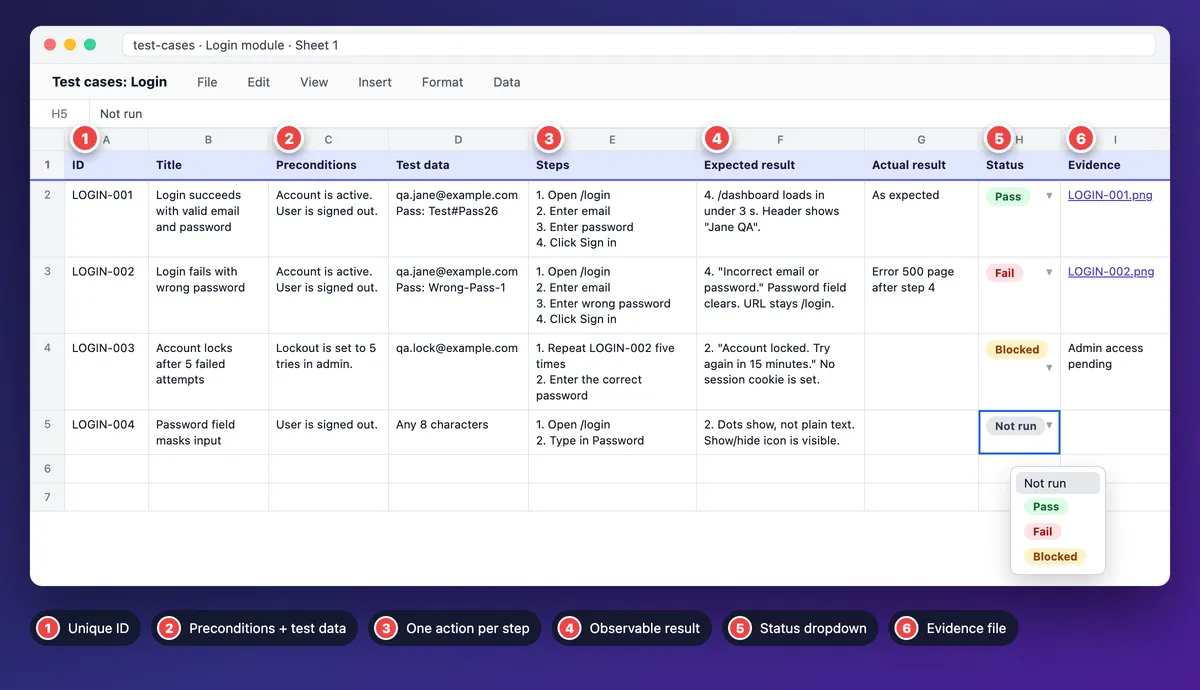Viewport: 1200px width, 690px height.
Task: Open the File menu
Action: tap(207, 82)
